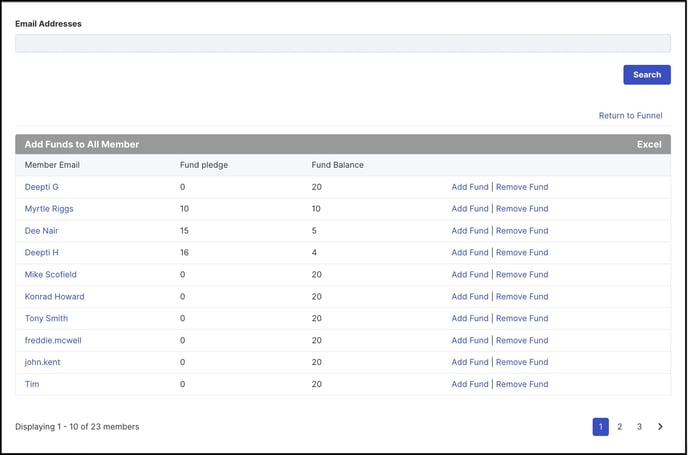Add Fund for john.kent
Screen dimensions: 688x455
[x=469, y=362]
